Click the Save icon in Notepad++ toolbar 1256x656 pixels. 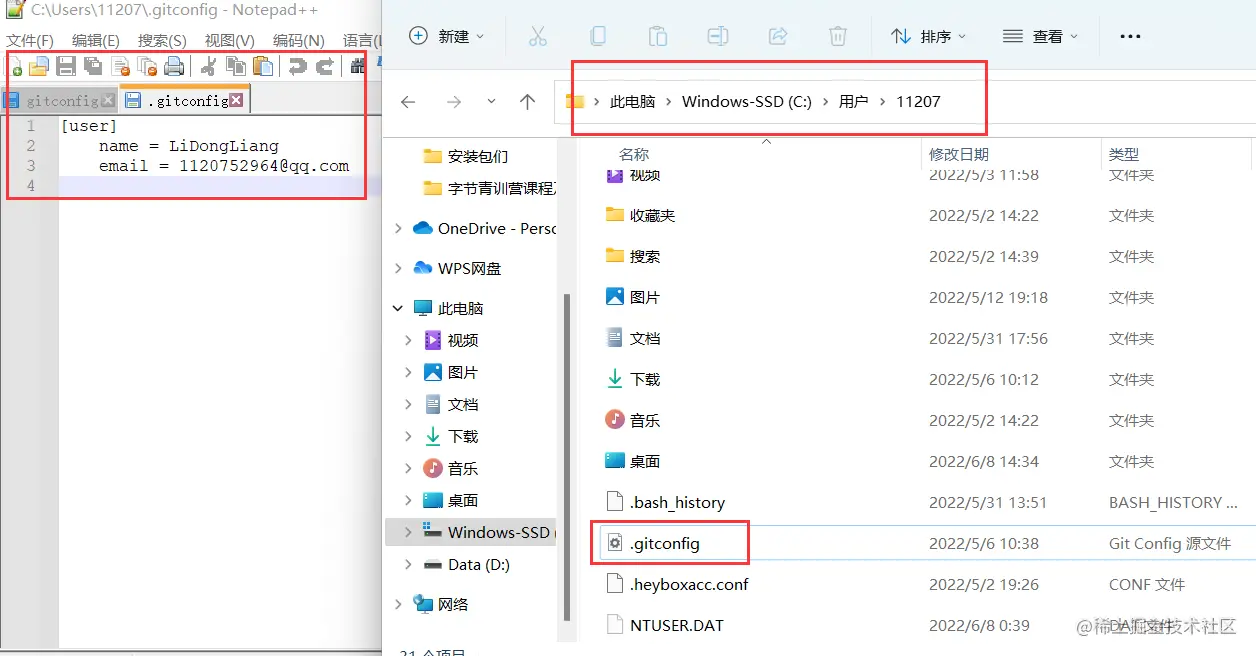coord(66,67)
